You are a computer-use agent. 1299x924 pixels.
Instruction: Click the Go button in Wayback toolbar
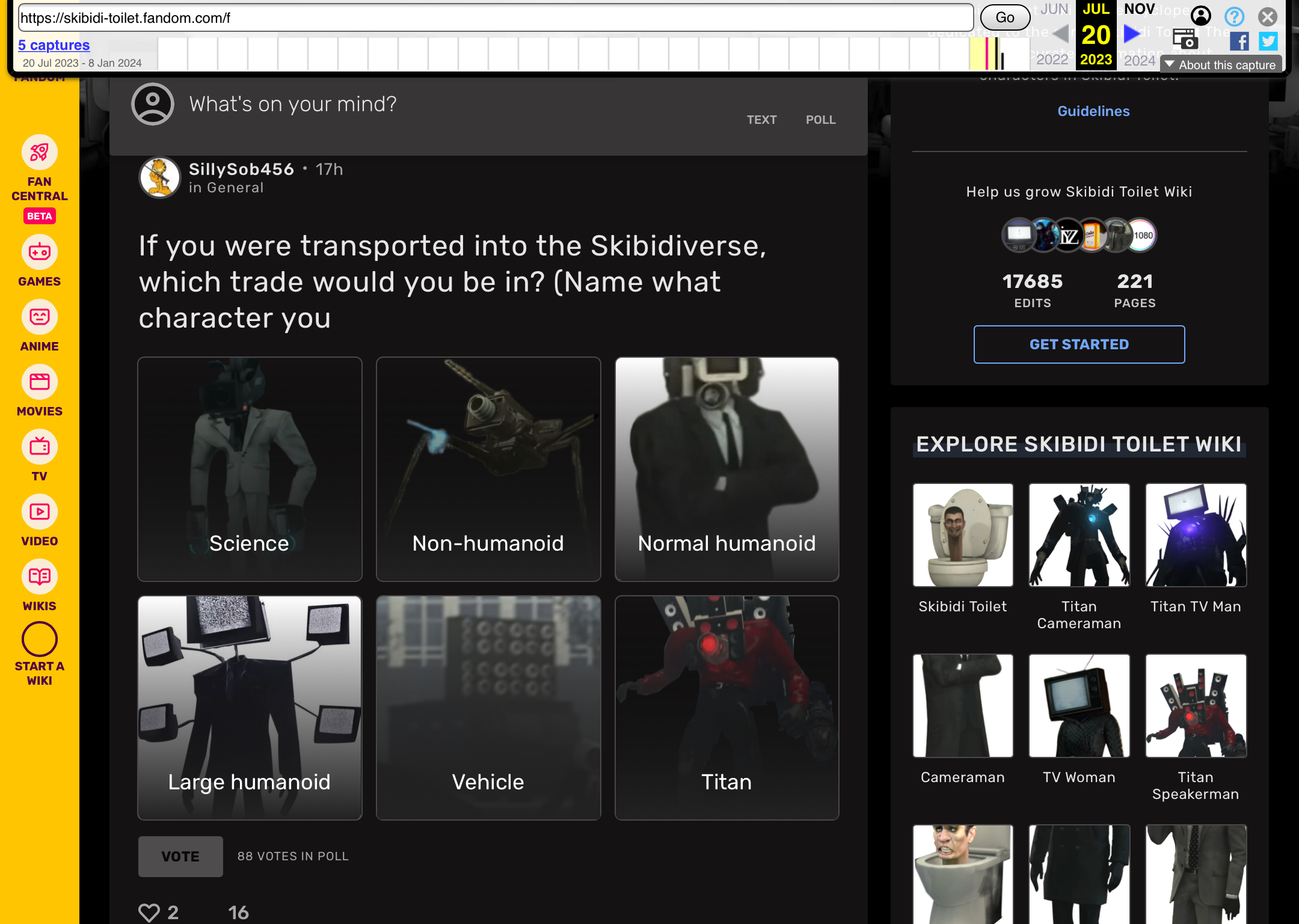click(x=1005, y=17)
